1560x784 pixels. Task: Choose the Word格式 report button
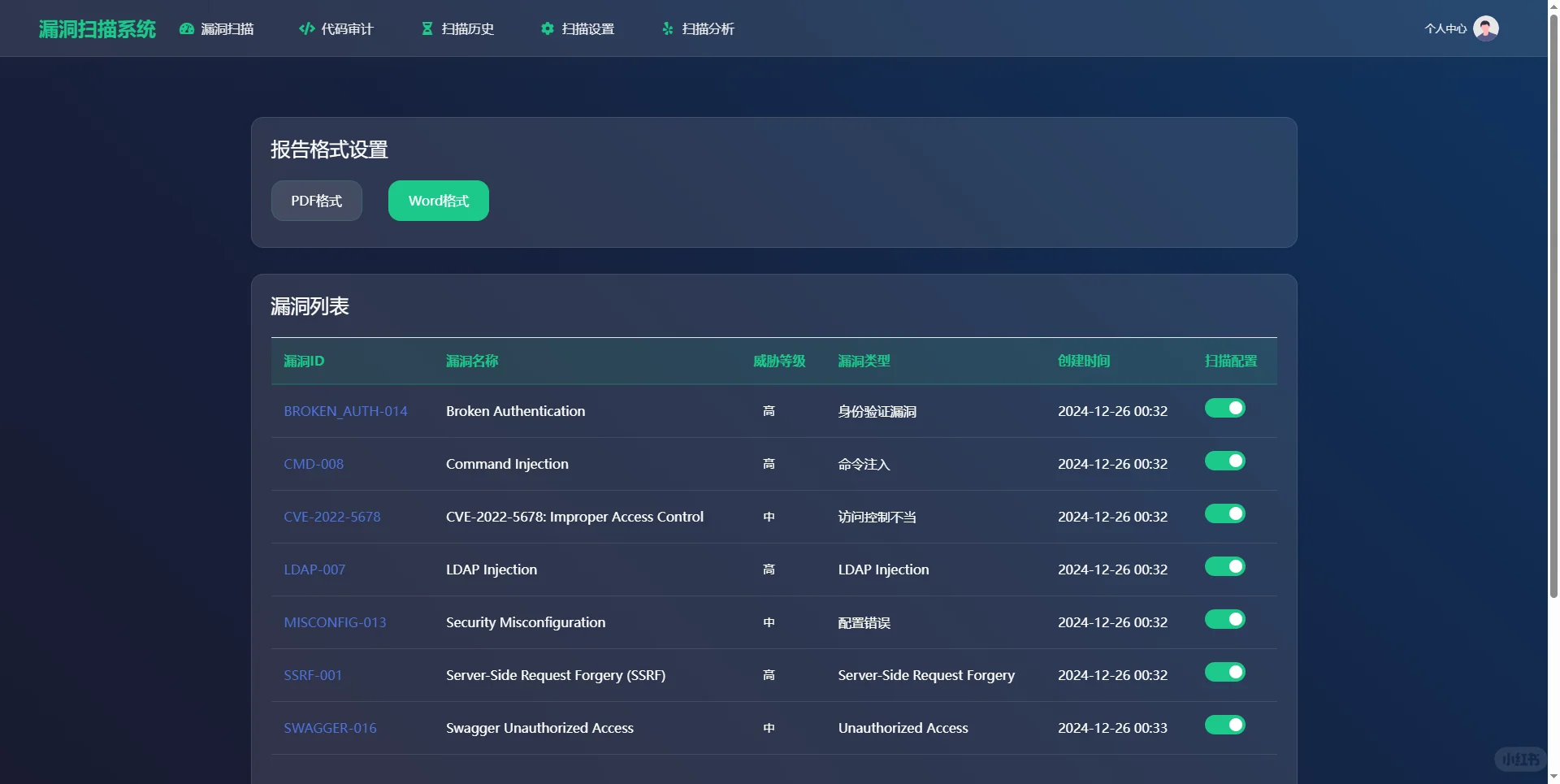[439, 201]
